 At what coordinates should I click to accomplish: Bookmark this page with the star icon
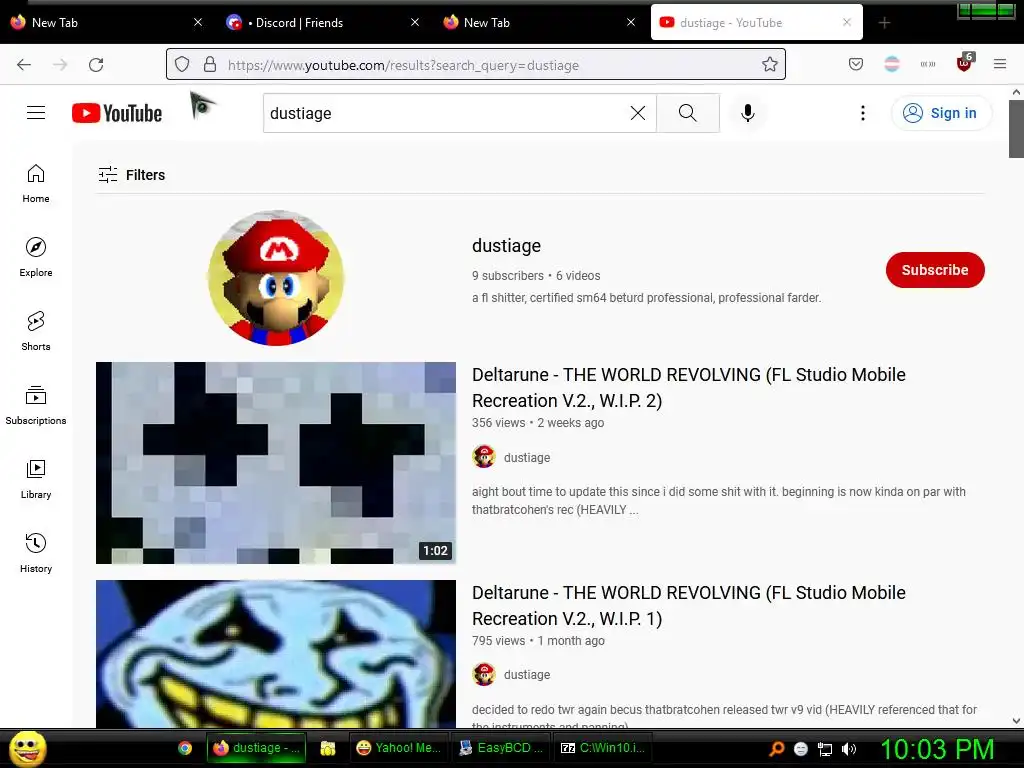coord(770,64)
